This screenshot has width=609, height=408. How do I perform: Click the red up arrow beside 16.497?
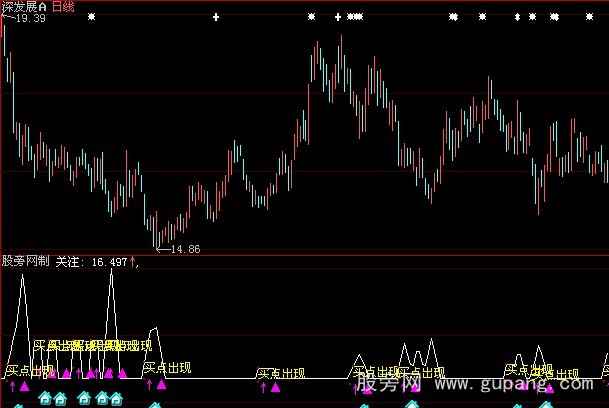point(132,262)
